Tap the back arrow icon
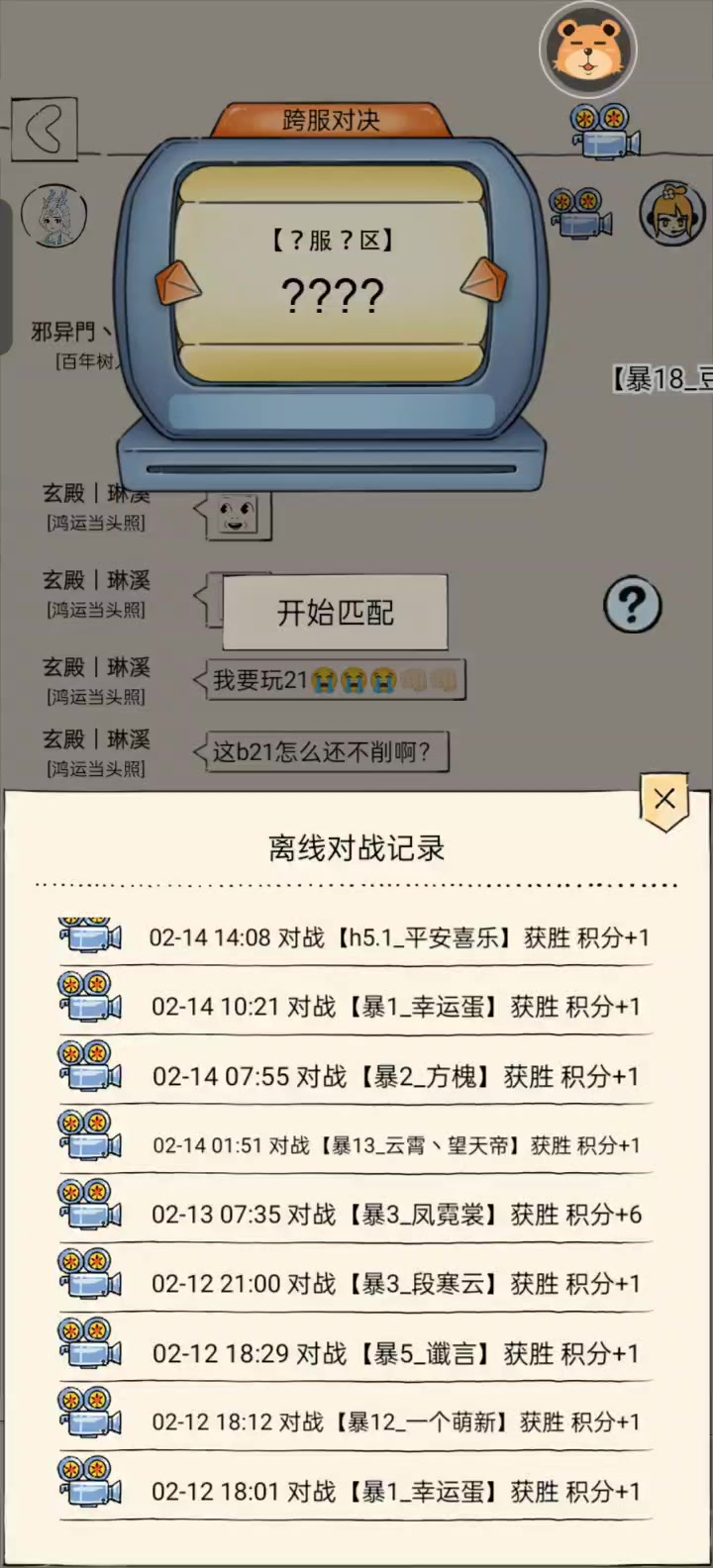The width and height of the screenshot is (713, 1568). pos(45,129)
